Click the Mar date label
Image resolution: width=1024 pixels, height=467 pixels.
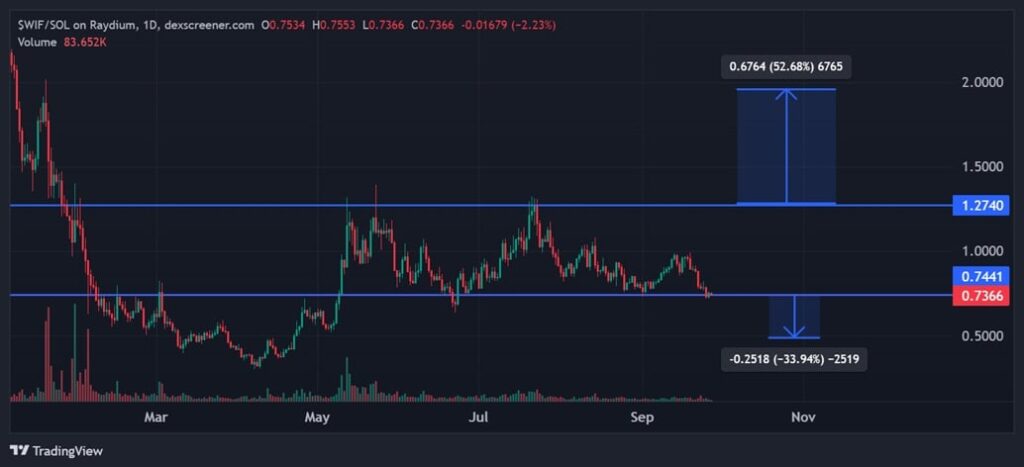(155, 417)
